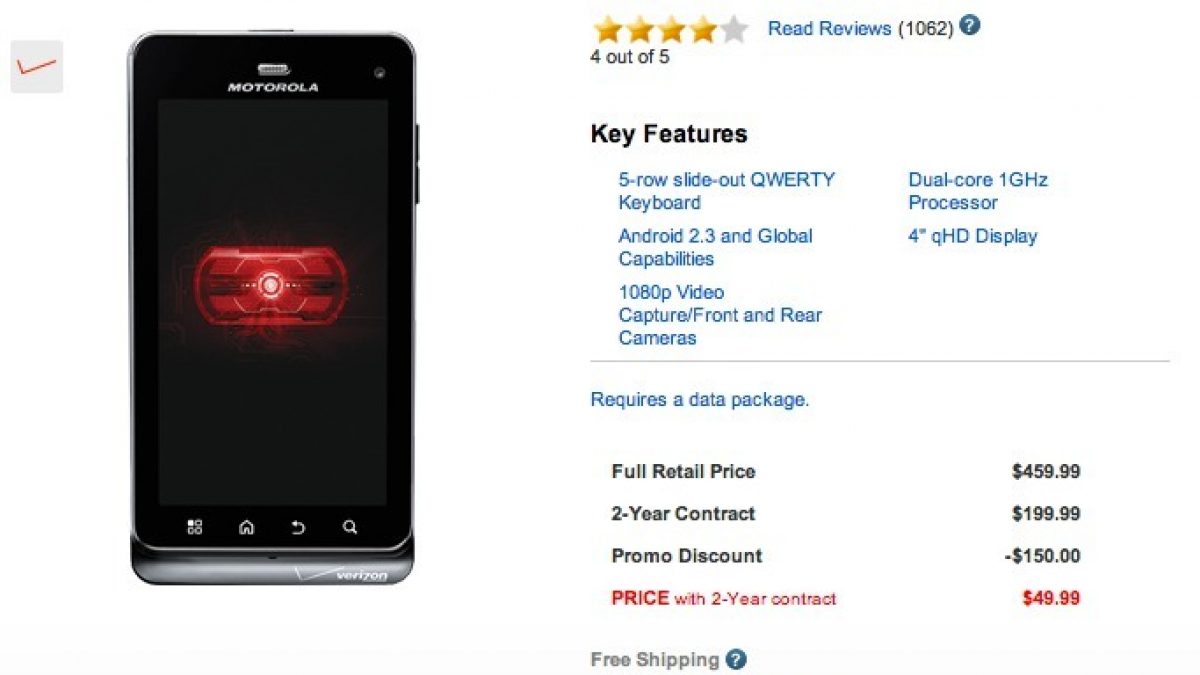Tap the phone's home button icon
The height and width of the screenshot is (675, 1200).
[x=246, y=527]
